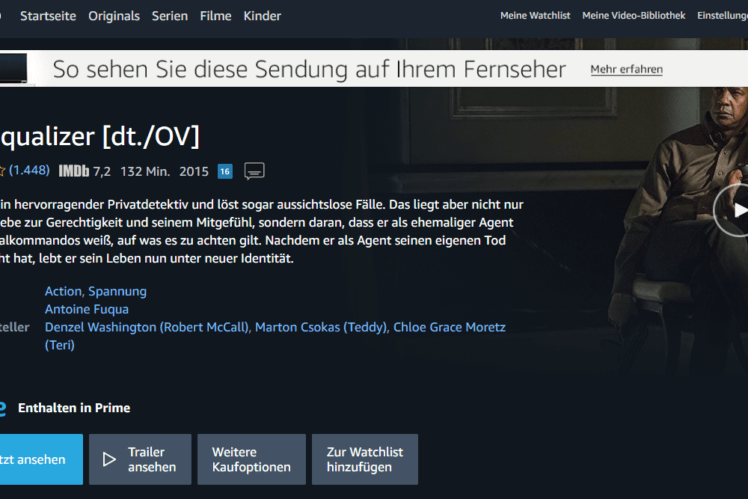Open the Kinder section

[262, 16]
